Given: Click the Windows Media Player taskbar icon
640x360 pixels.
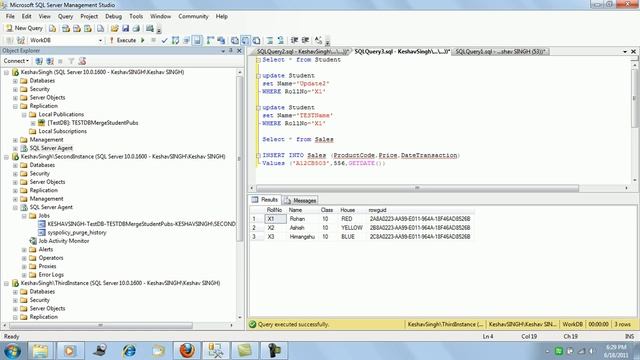Looking at the screenshot, I should (70, 351).
